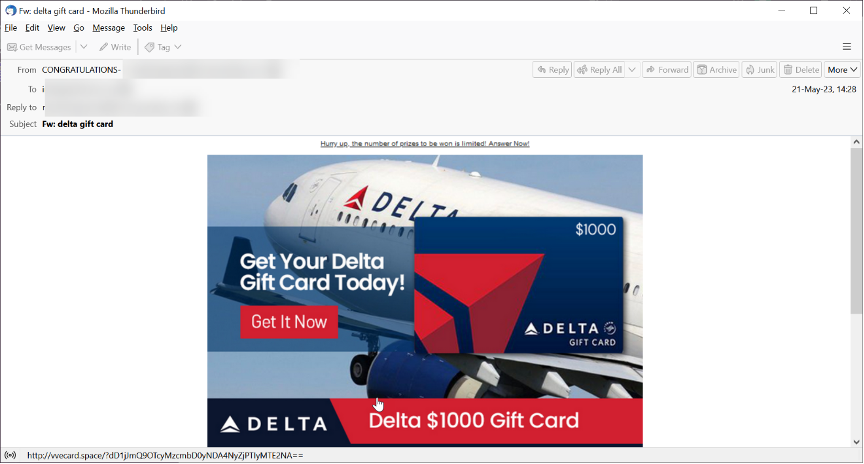Expand the Get Messages dropdown arrow
This screenshot has height=464, width=864.
84,47
